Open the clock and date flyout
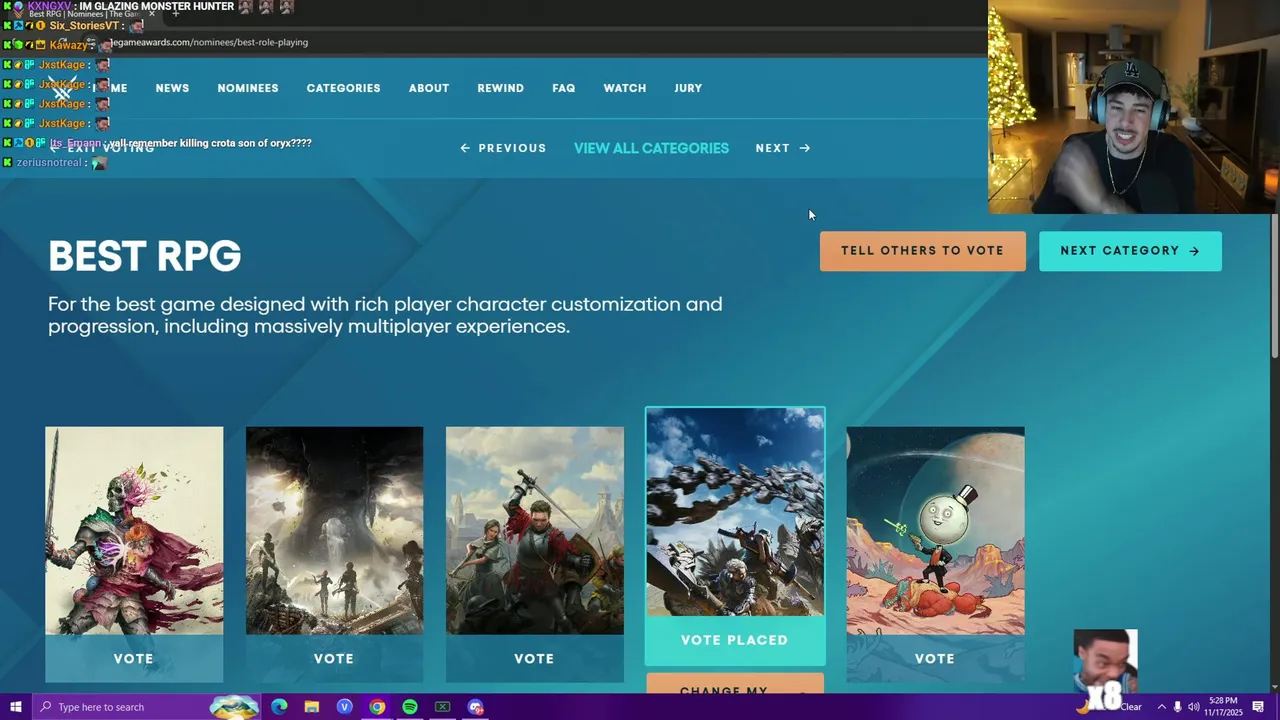This screenshot has height=720, width=1280. (x=1223, y=707)
